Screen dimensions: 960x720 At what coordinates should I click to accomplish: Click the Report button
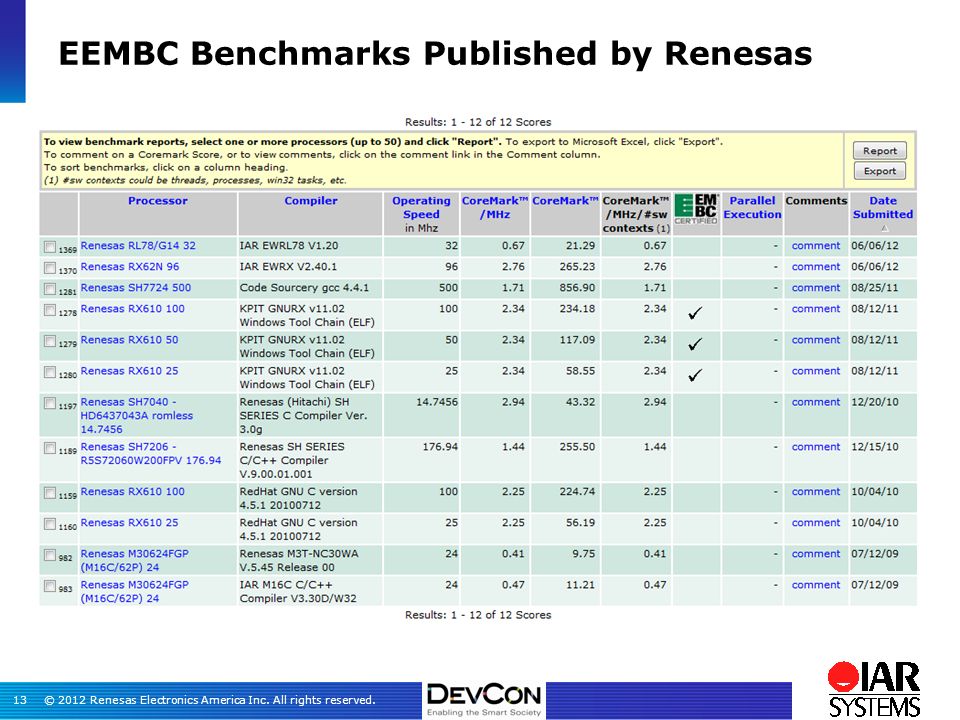pyautogui.click(x=880, y=151)
